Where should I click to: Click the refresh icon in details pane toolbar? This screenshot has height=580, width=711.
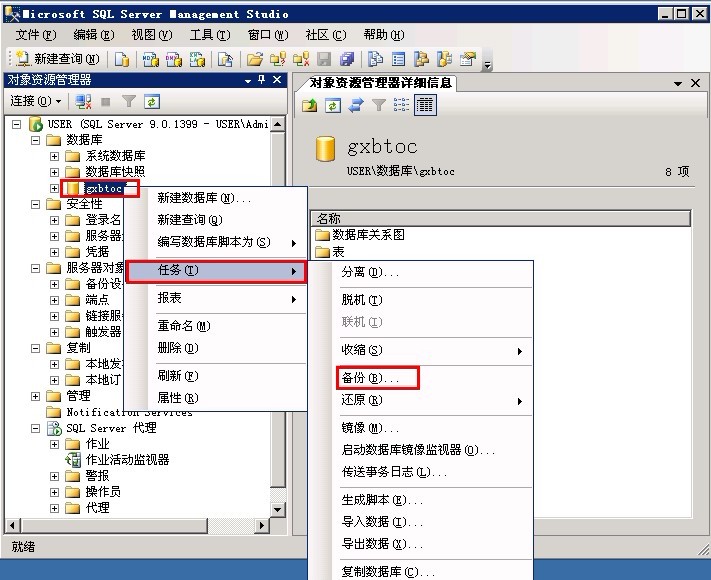(x=333, y=105)
